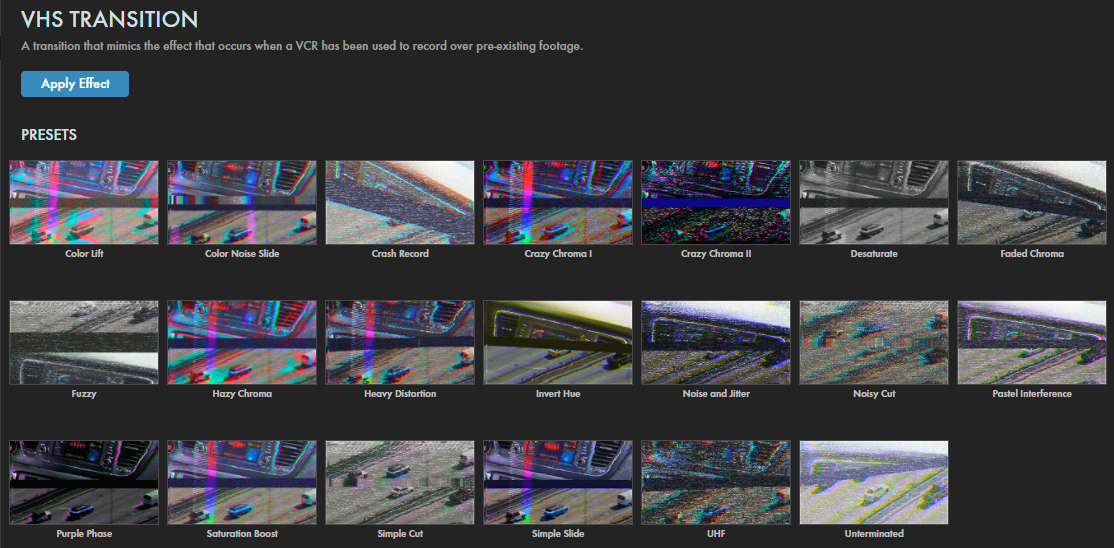
Task: Choose the Color Noise Slide preset
Action: tap(242, 202)
